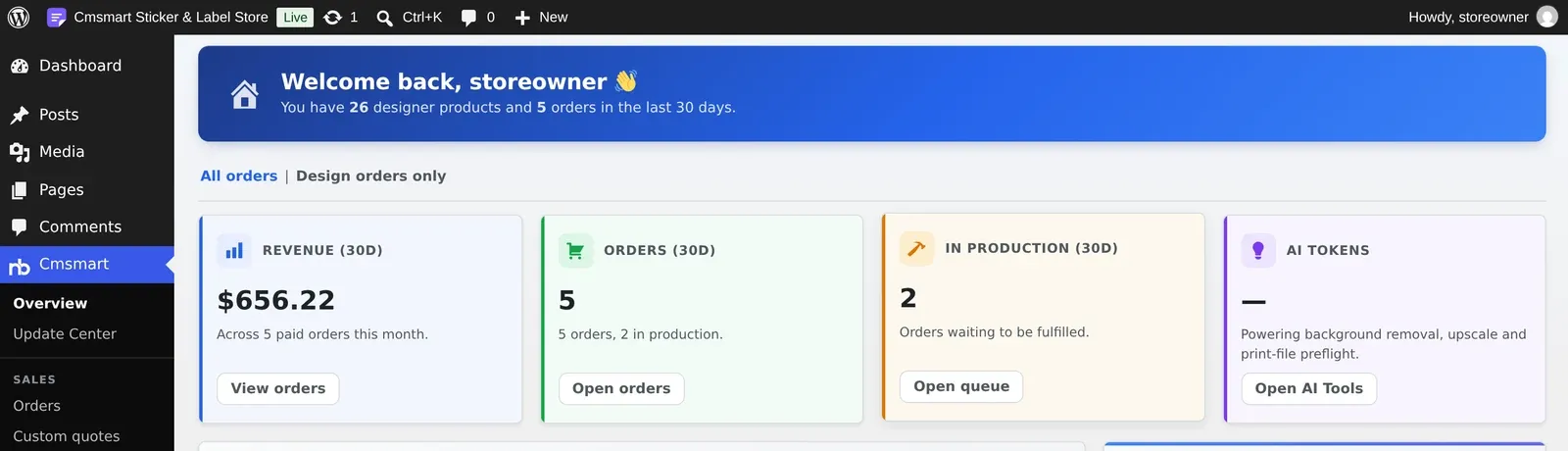
Task: Click ORDERS (30D) card heading
Action: tap(660, 251)
